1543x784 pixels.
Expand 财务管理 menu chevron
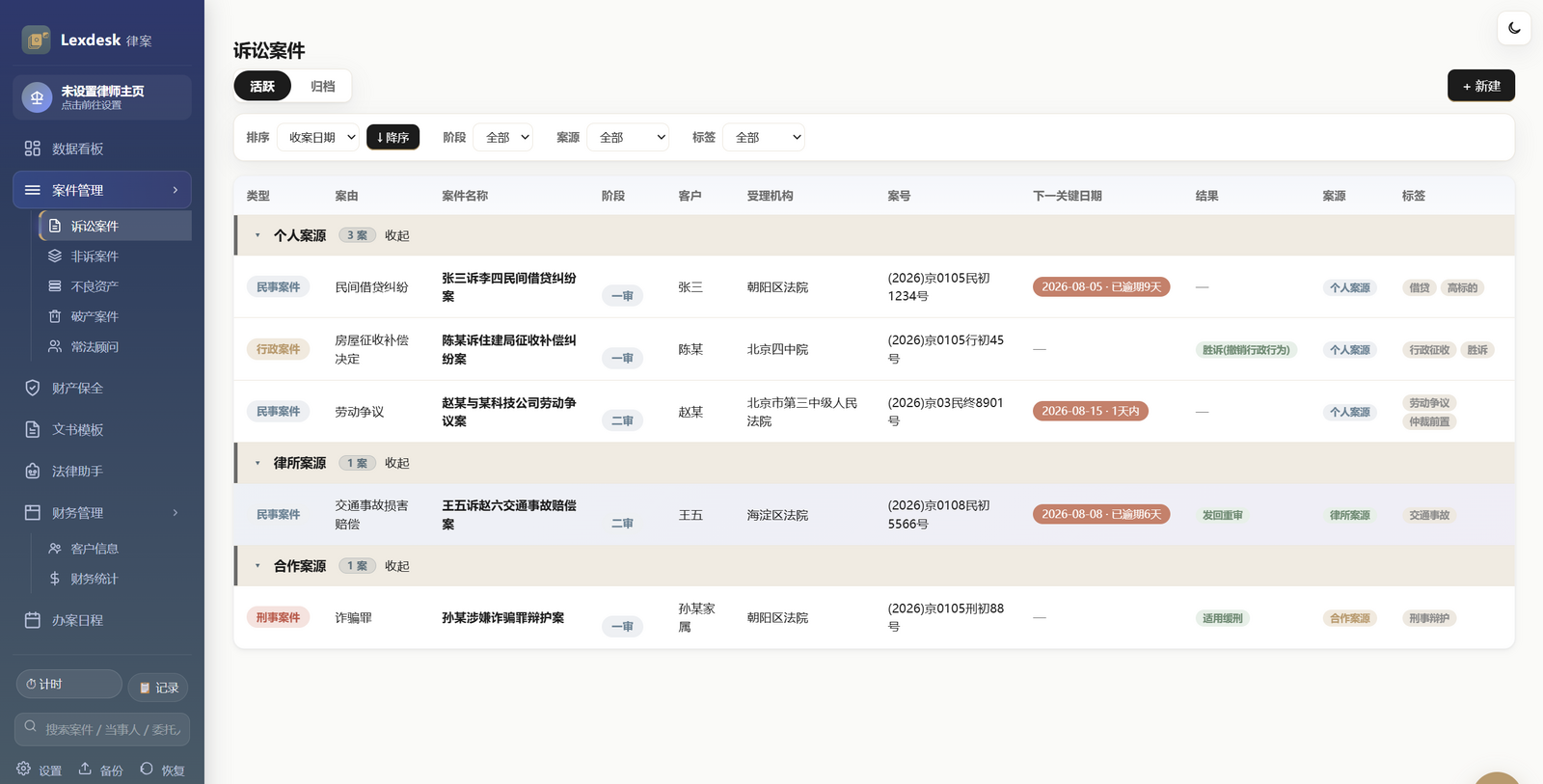pos(176,513)
